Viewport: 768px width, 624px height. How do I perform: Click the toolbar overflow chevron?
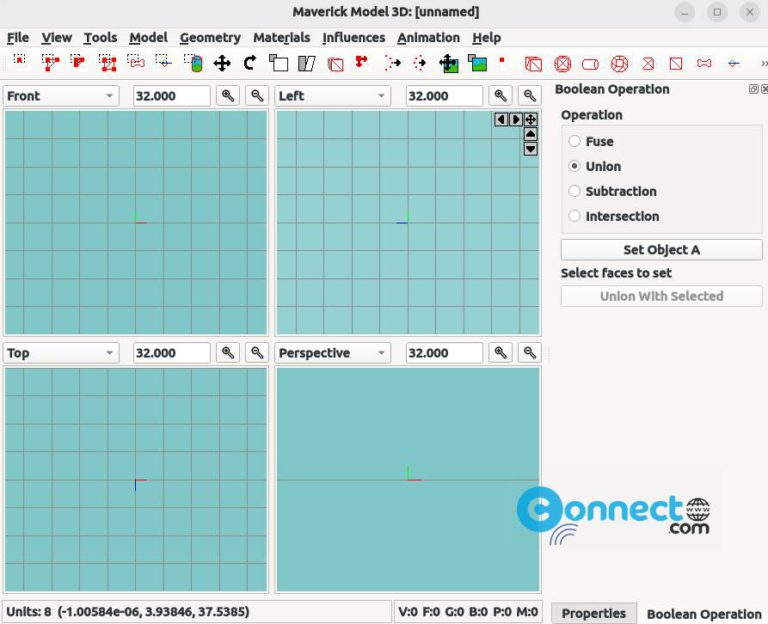point(763,63)
